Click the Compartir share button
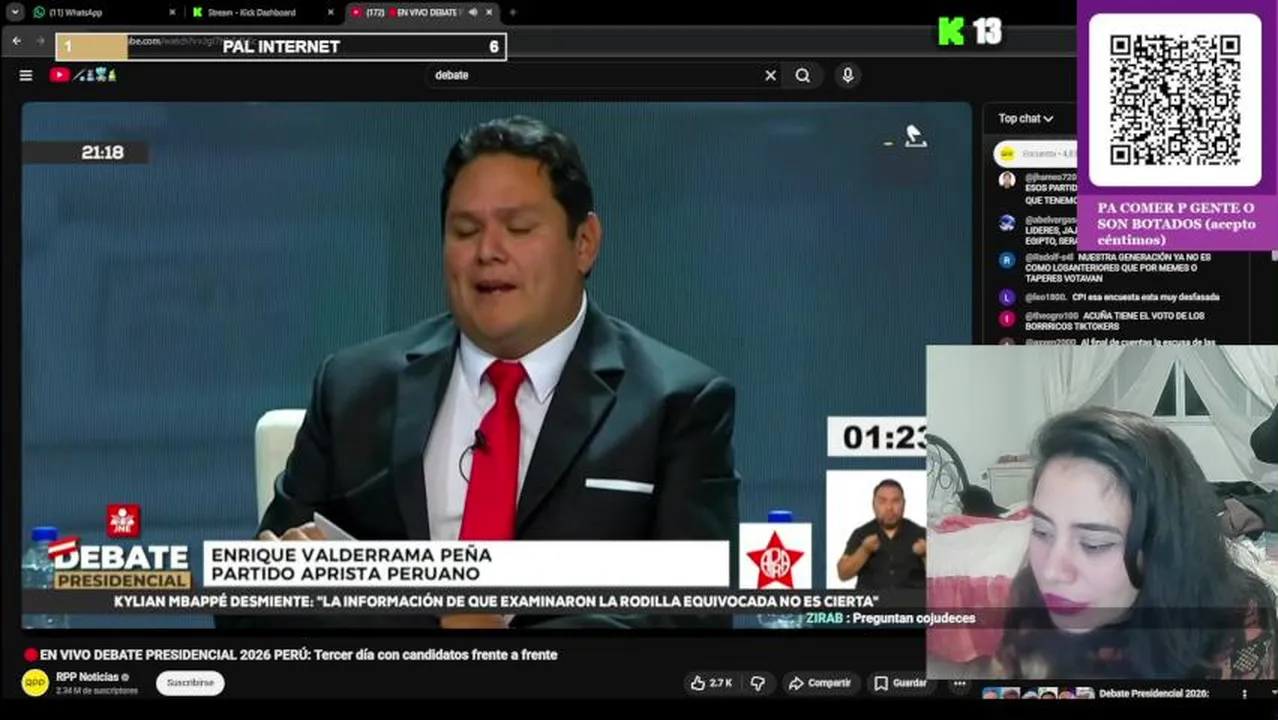This screenshot has height=720, width=1278. (x=819, y=683)
